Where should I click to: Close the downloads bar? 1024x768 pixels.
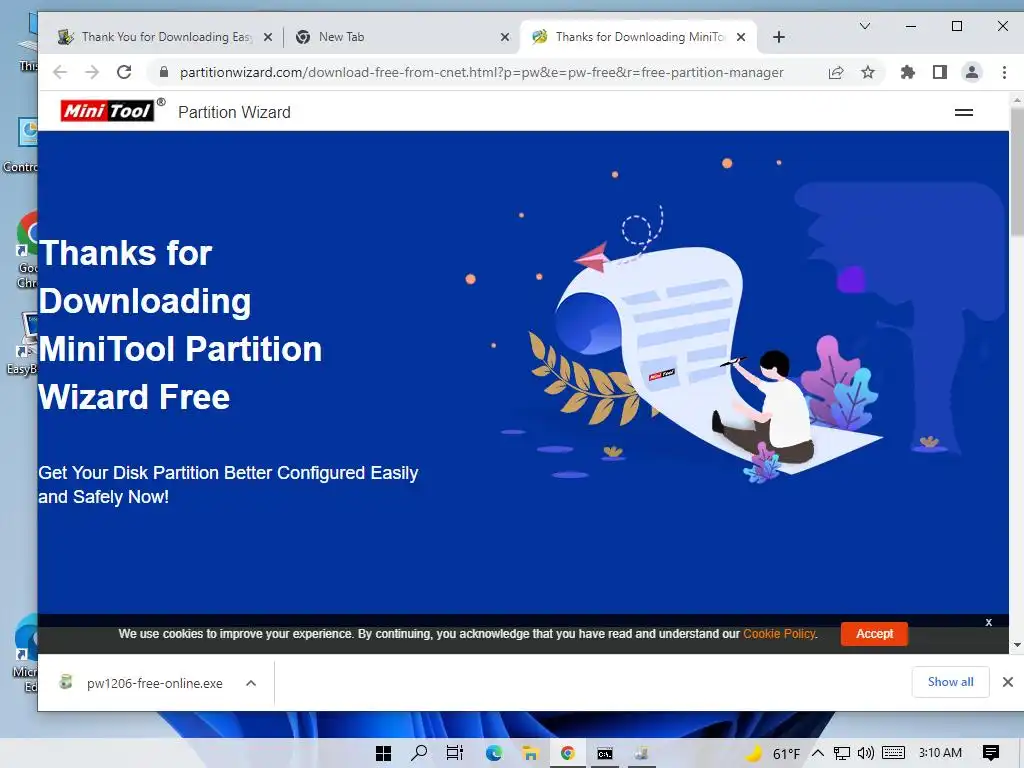tap(1008, 682)
